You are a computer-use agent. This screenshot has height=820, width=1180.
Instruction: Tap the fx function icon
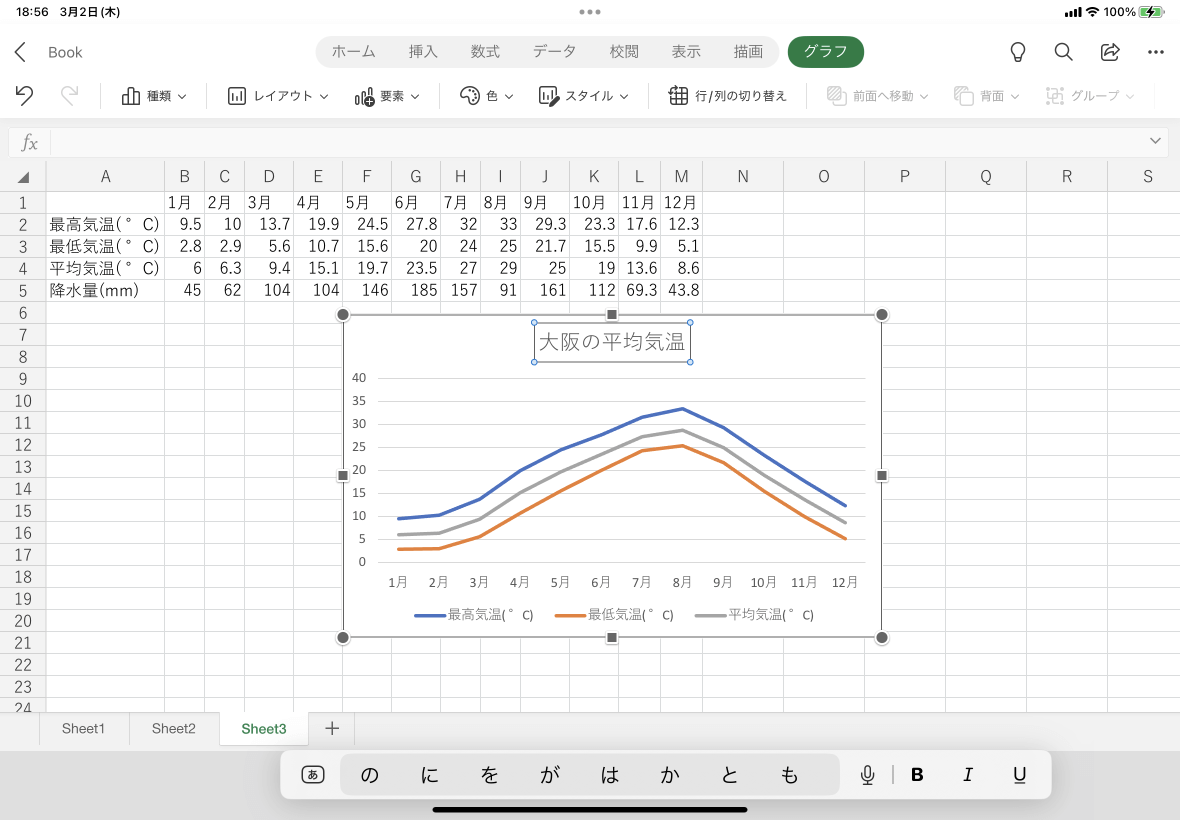click(x=29, y=142)
